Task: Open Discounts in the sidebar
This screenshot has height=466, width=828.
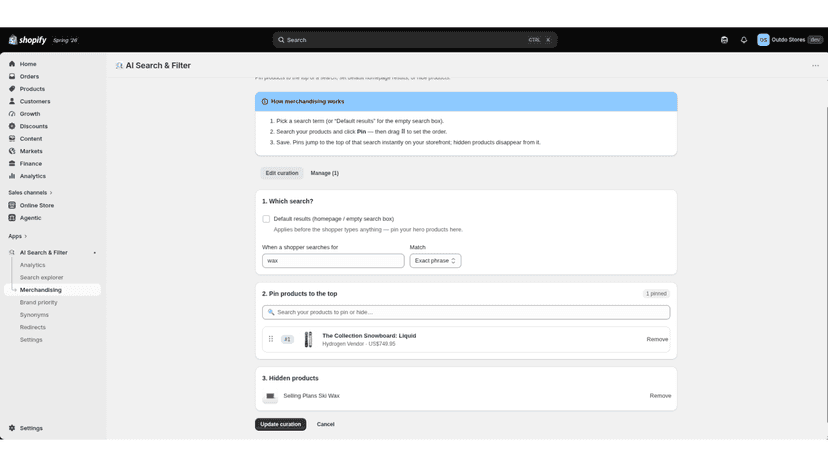Action: click(33, 126)
